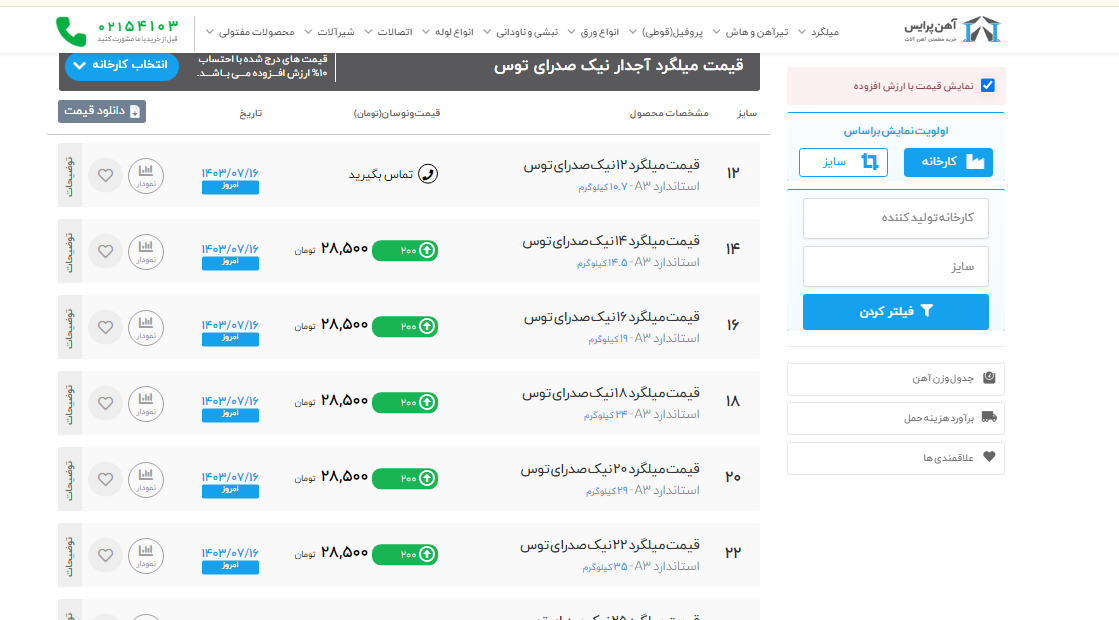
Task: Open the انتخاب کارخانه dropdown
Action: point(122,66)
